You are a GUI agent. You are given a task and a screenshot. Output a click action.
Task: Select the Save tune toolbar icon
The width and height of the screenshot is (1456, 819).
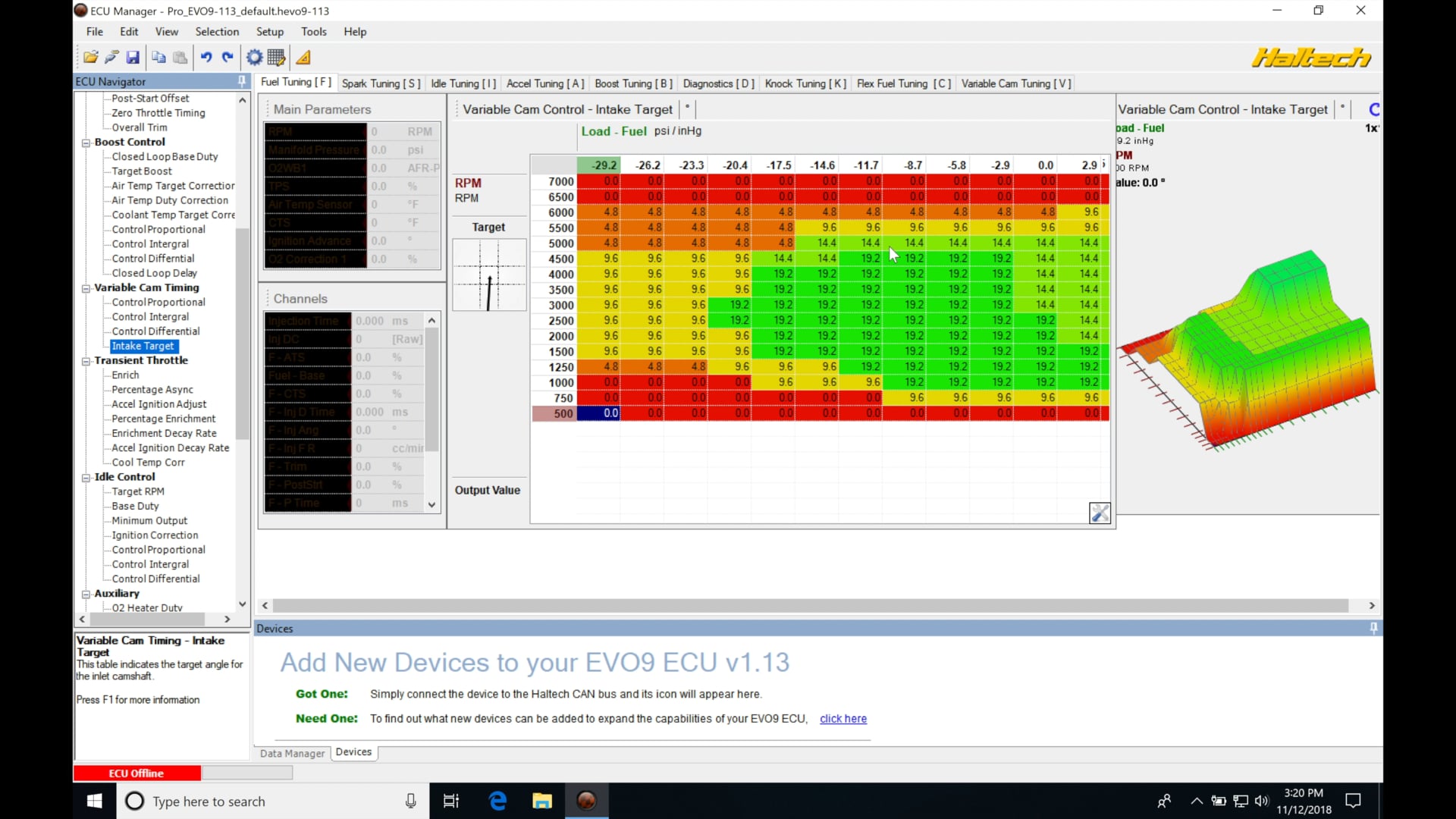tap(133, 57)
